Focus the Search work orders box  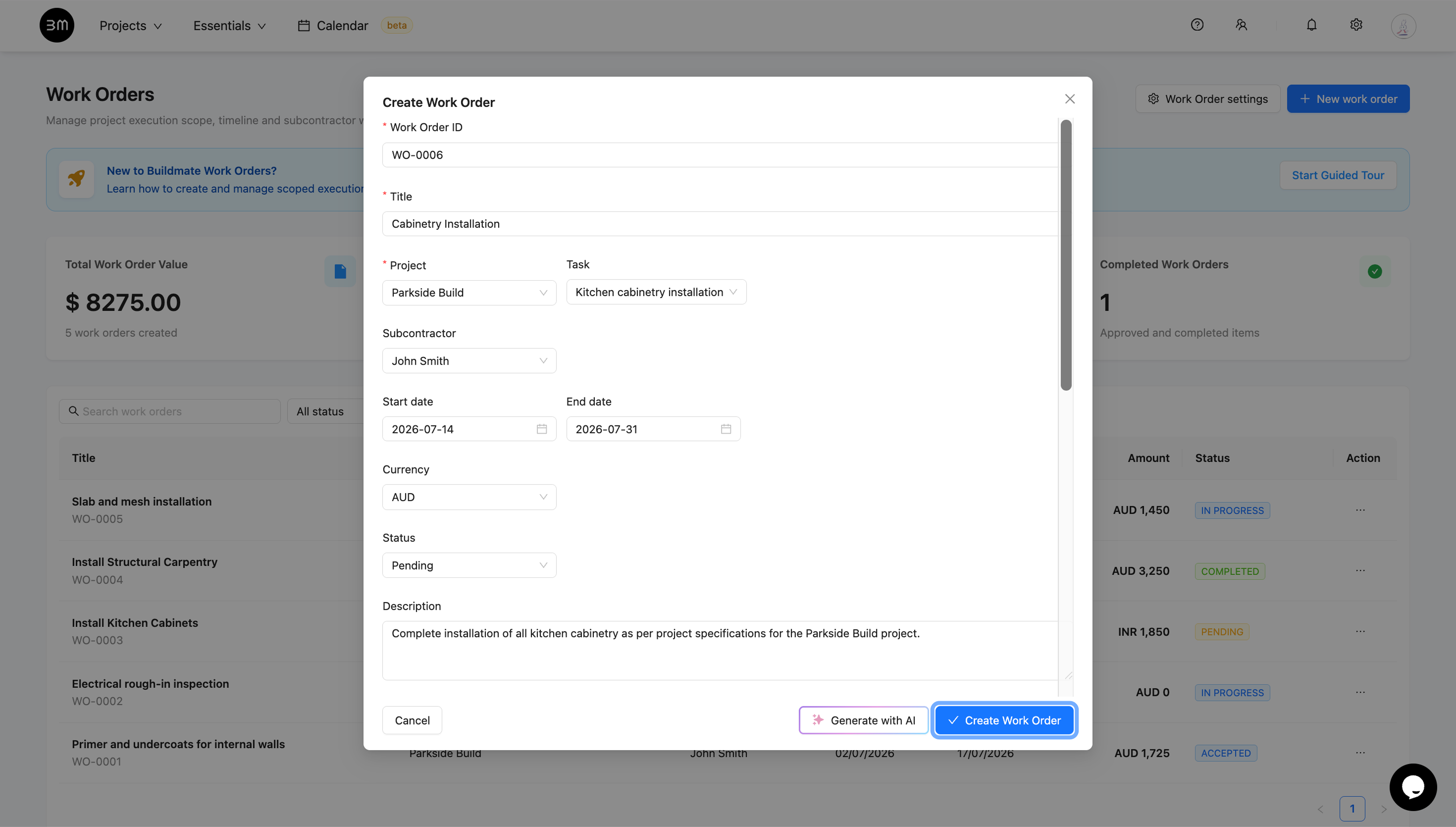click(x=169, y=411)
